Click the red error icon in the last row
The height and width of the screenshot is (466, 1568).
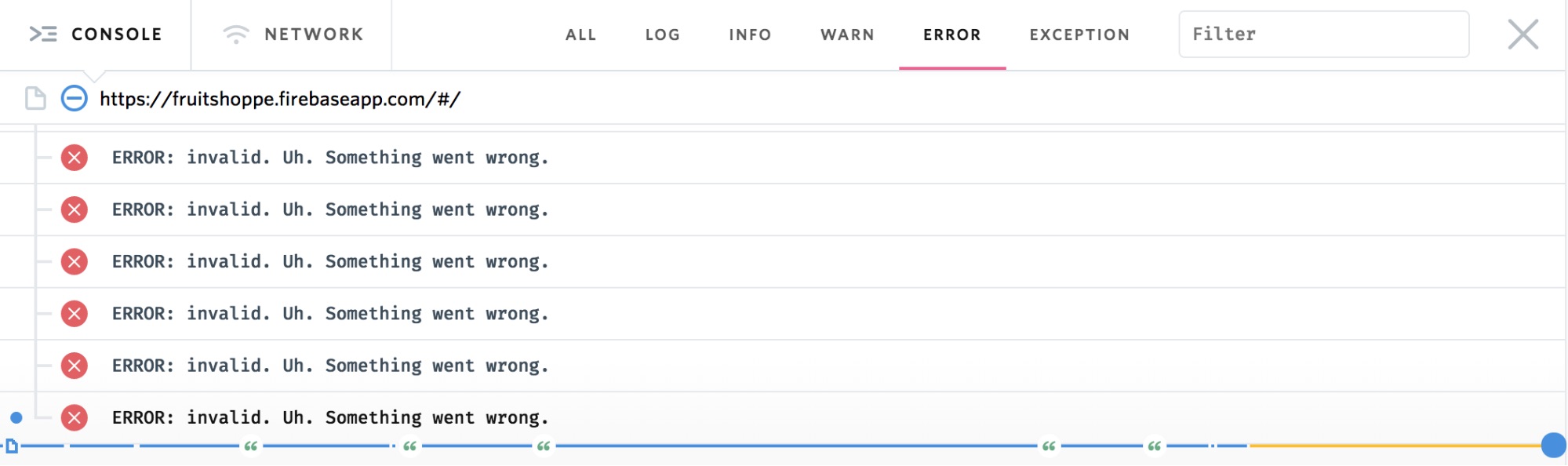coord(75,417)
